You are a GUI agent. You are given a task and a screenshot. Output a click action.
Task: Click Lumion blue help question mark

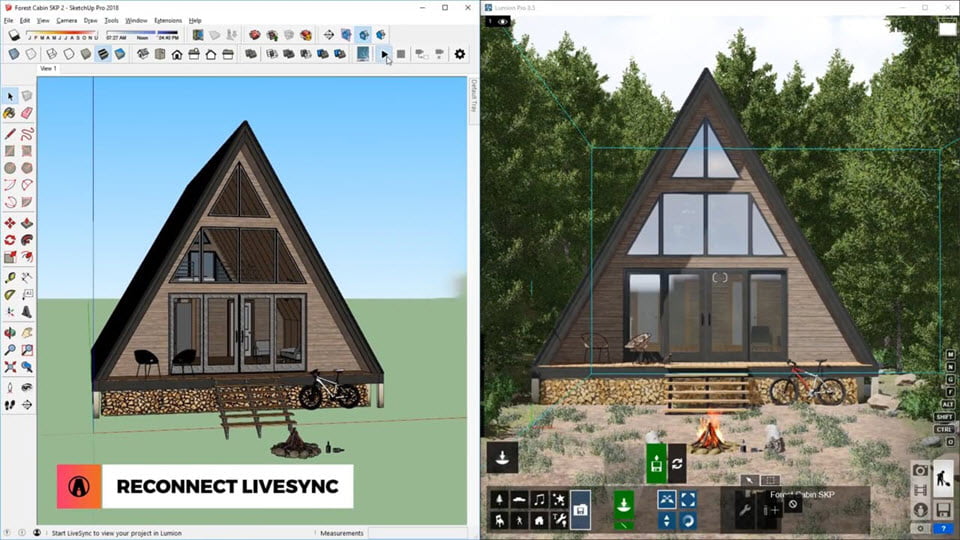pos(943,528)
